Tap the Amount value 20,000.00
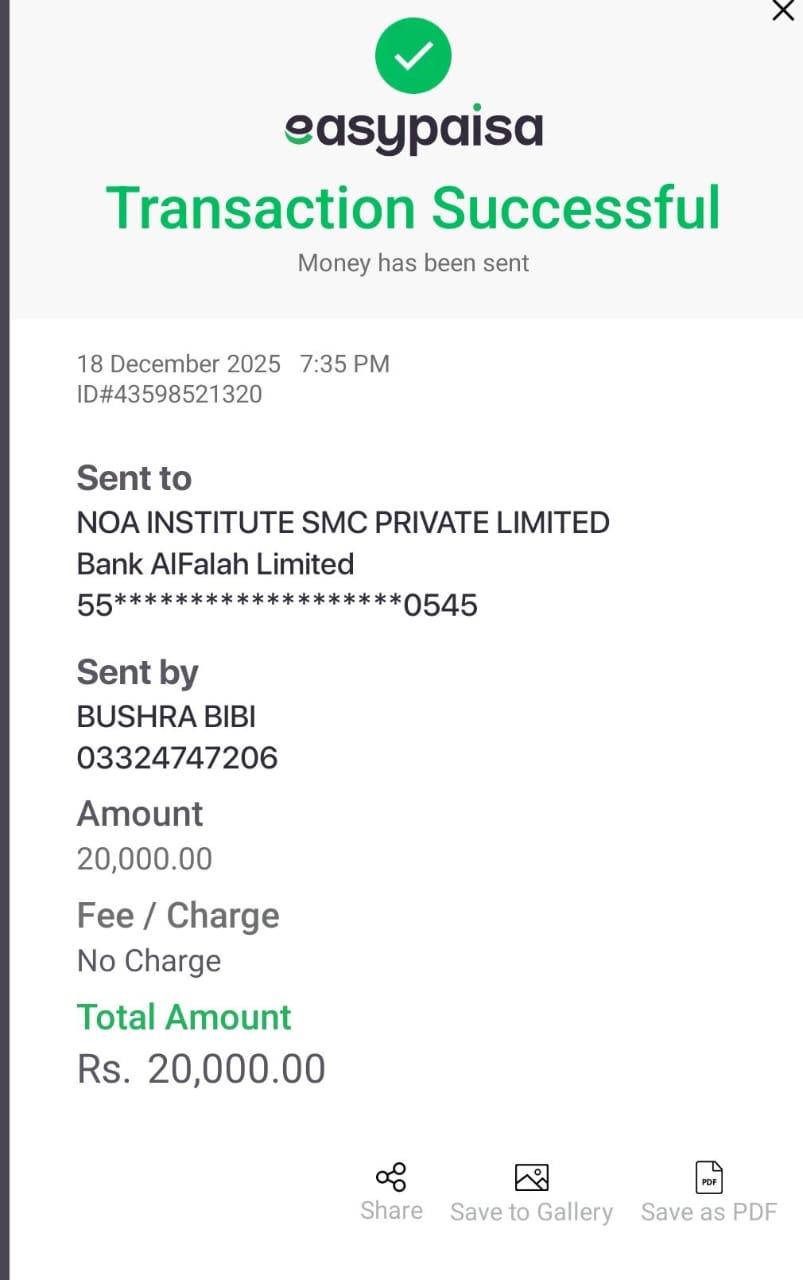The width and height of the screenshot is (803, 1280). point(145,859)
